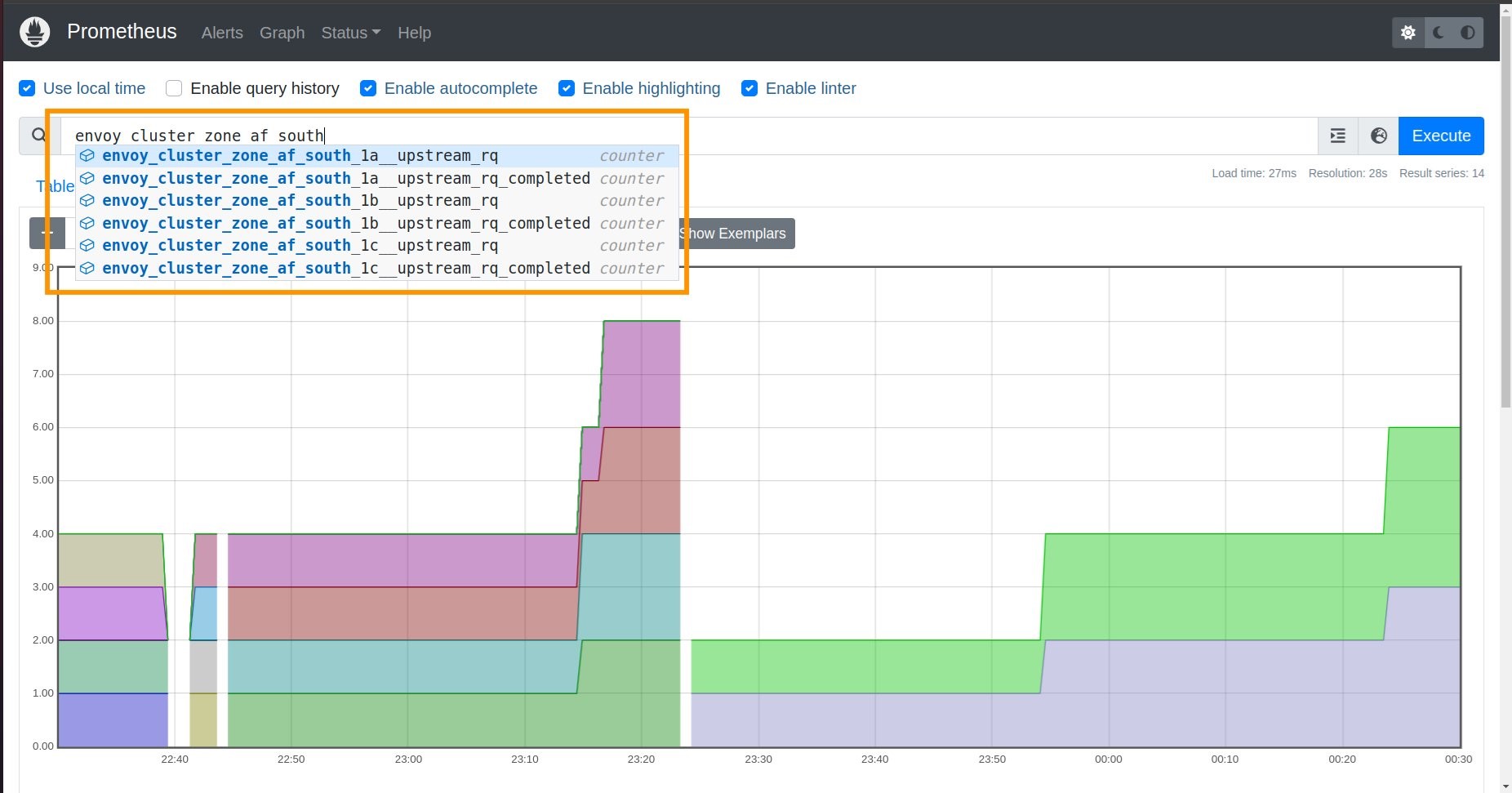Image resolution: width=1512 pixels, height=793 pixels.
Task: Open the Graph page
Action: click(x=282, y=33)
